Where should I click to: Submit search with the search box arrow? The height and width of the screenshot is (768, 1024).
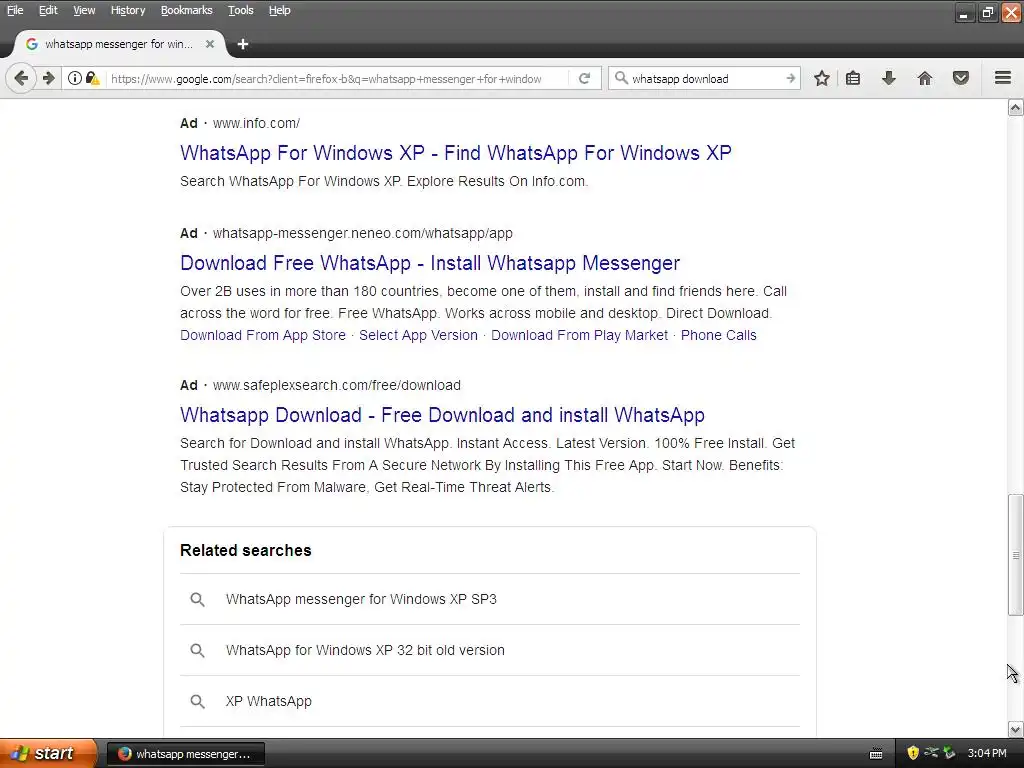[790, 78]
